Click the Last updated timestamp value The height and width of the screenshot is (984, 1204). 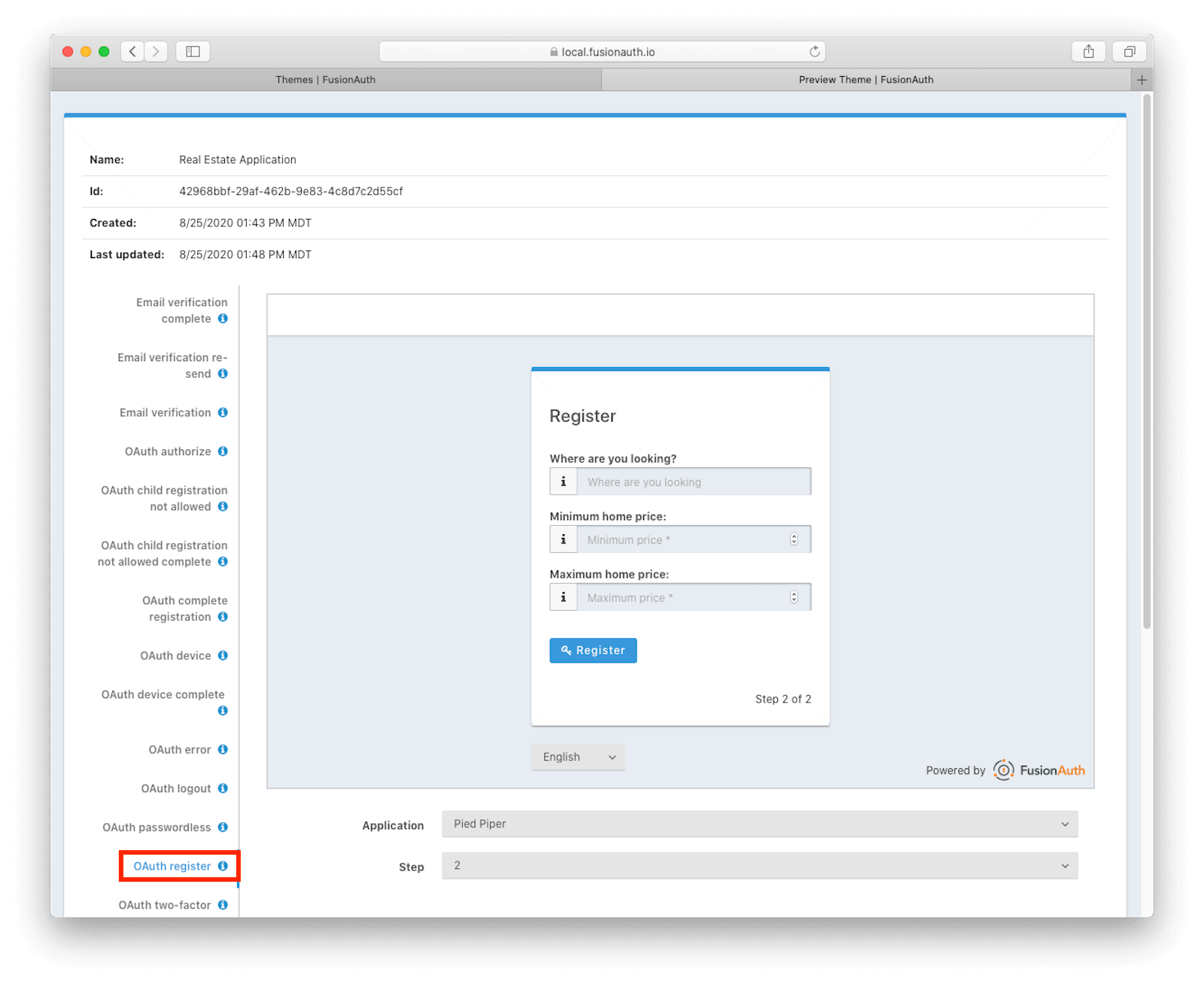click(x=245, y=254)
